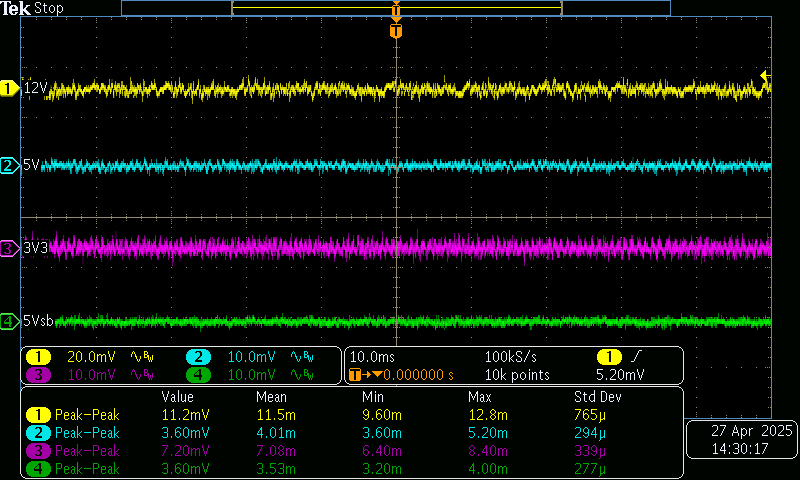Click trigger source channel 1 badge

pyautogui.click(x=609, y=357)
